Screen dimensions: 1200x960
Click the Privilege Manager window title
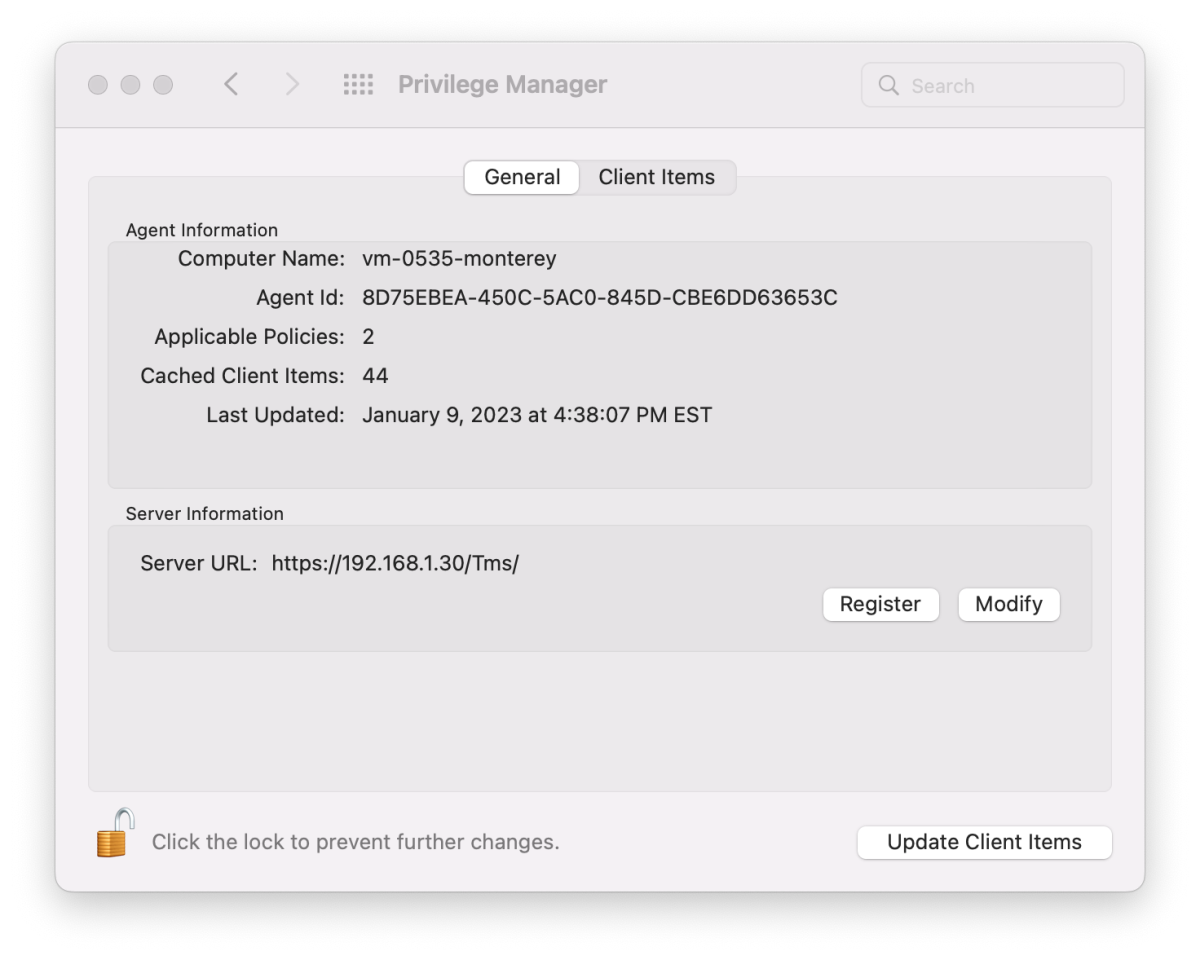tap(502, 85)
